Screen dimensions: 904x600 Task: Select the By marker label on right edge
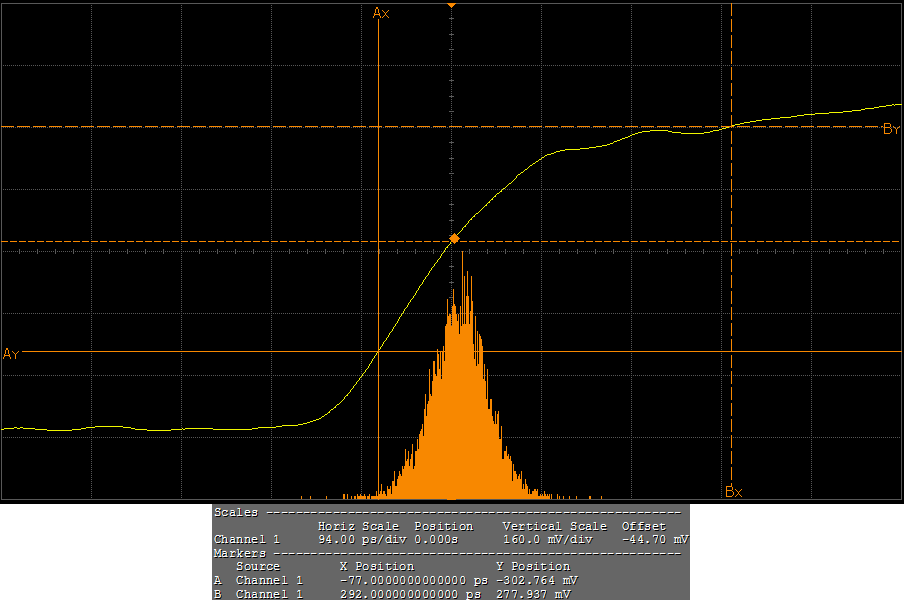tap(891, 129)
